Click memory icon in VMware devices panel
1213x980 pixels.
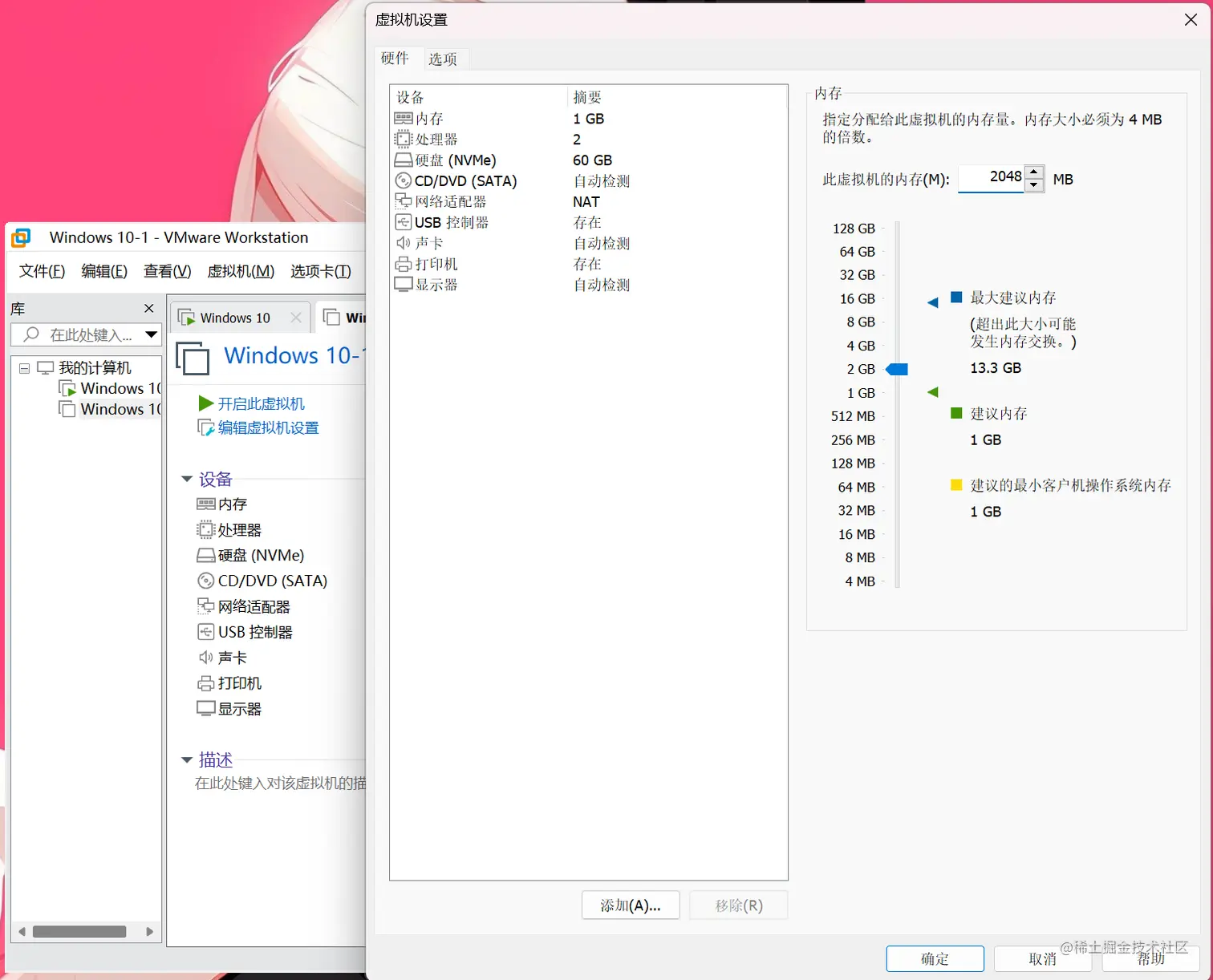(206, 504)
